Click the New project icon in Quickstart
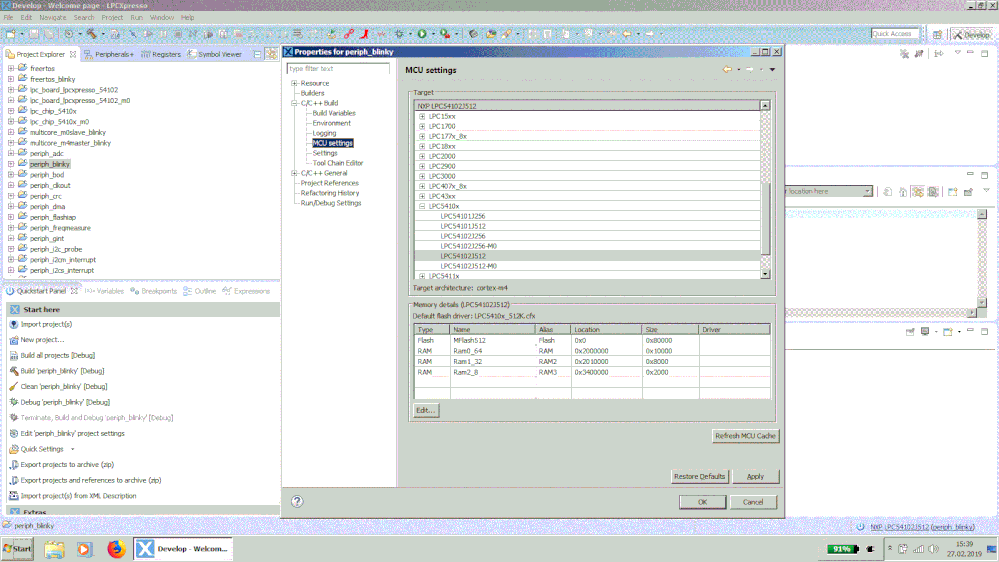 [x=14, y=340]
